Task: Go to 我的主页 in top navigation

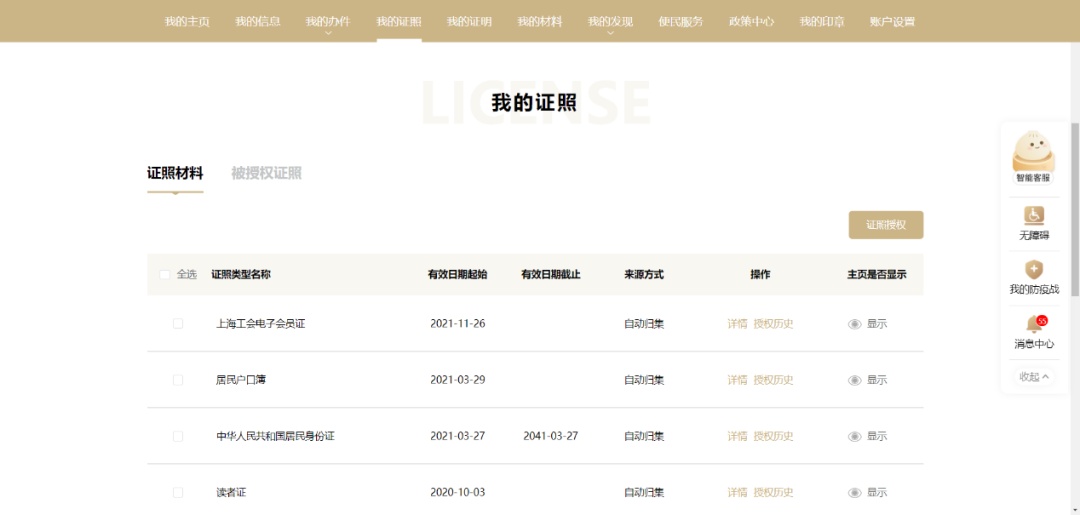Action: (187, 21)
